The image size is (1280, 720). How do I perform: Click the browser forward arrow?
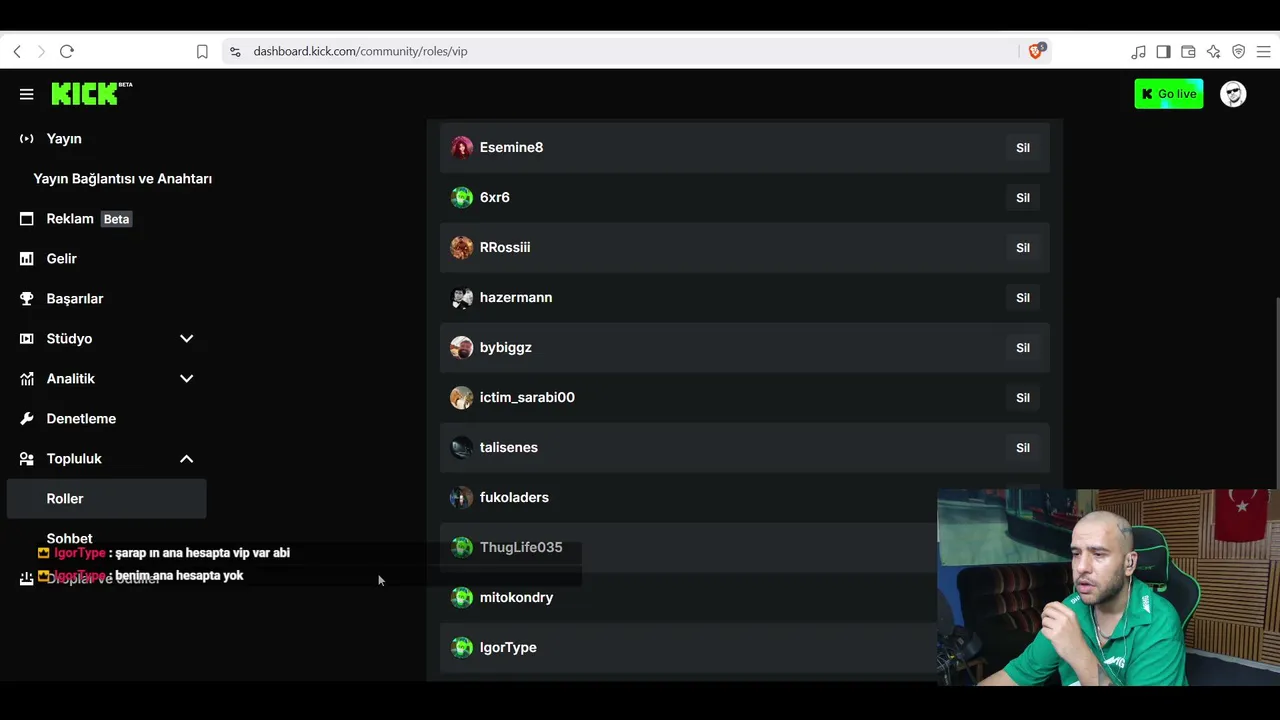(41, 51)
